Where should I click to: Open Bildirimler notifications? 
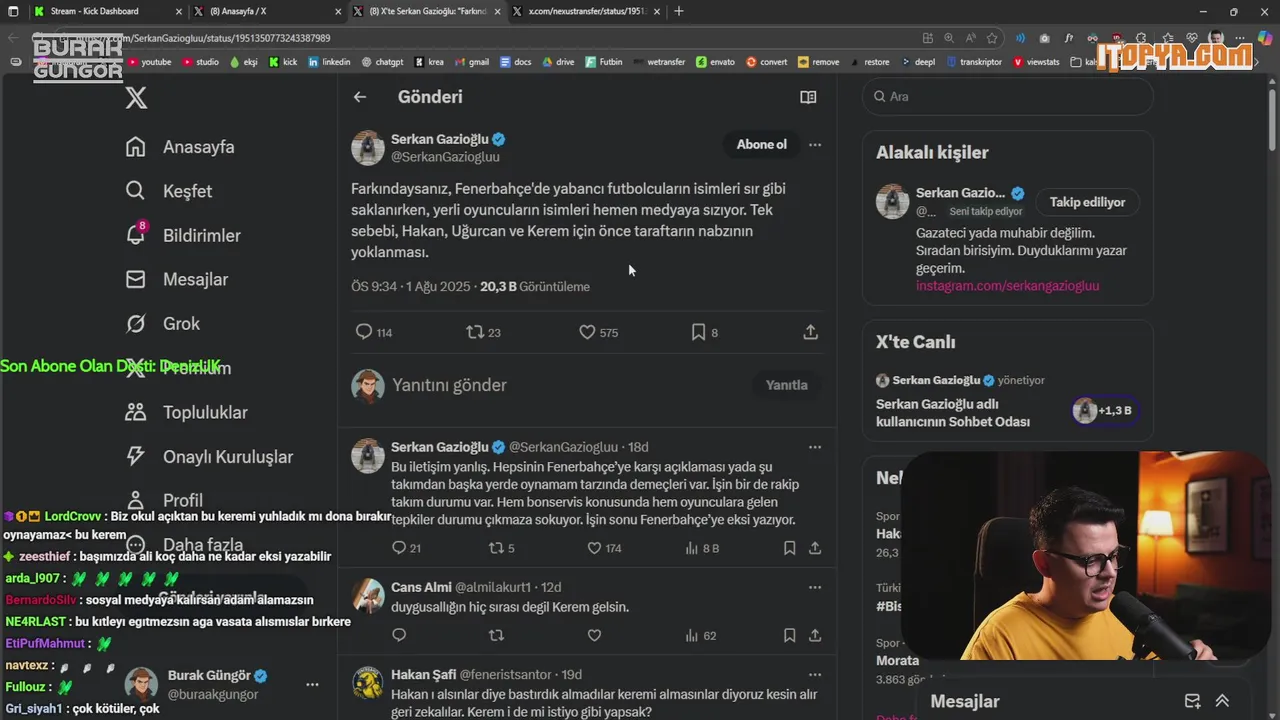pos(183,235)
